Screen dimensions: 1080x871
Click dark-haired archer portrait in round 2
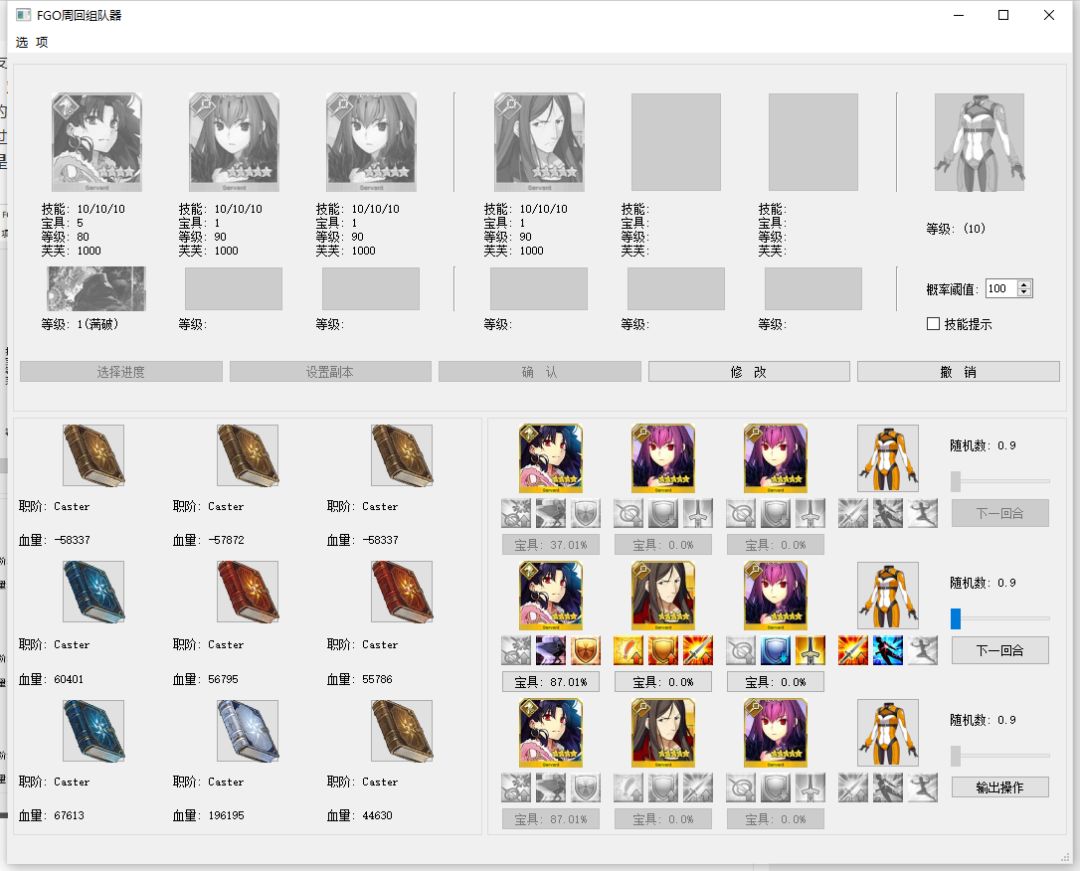[x=551, y=596]
